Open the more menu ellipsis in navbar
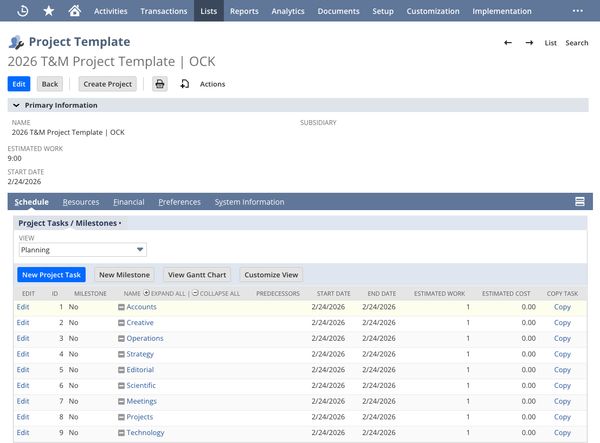This screenshot has width=600, height=443. (577, 11)
